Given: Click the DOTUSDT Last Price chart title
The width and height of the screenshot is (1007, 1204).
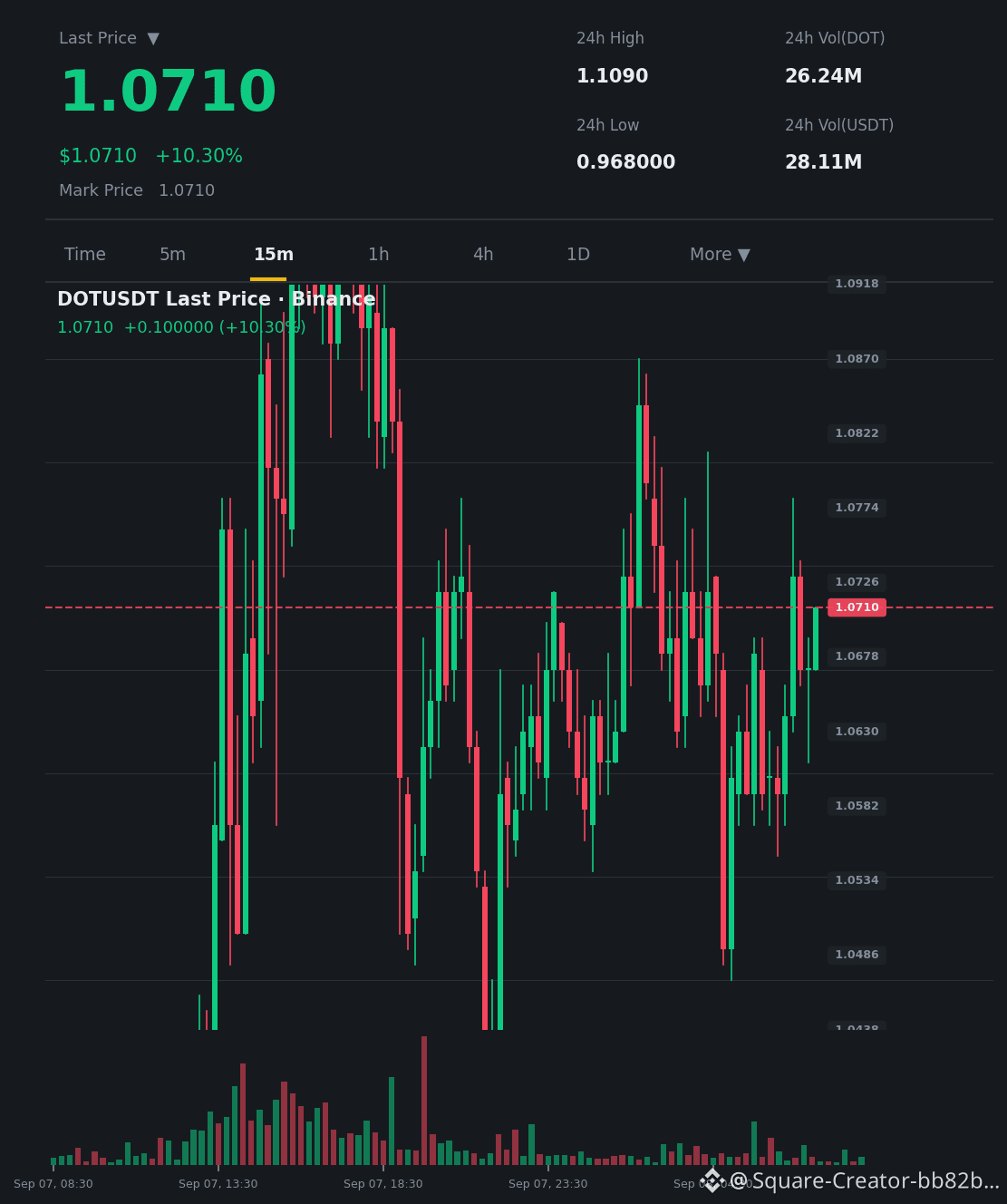Looking at the screenshot, I should coord(217,299).
